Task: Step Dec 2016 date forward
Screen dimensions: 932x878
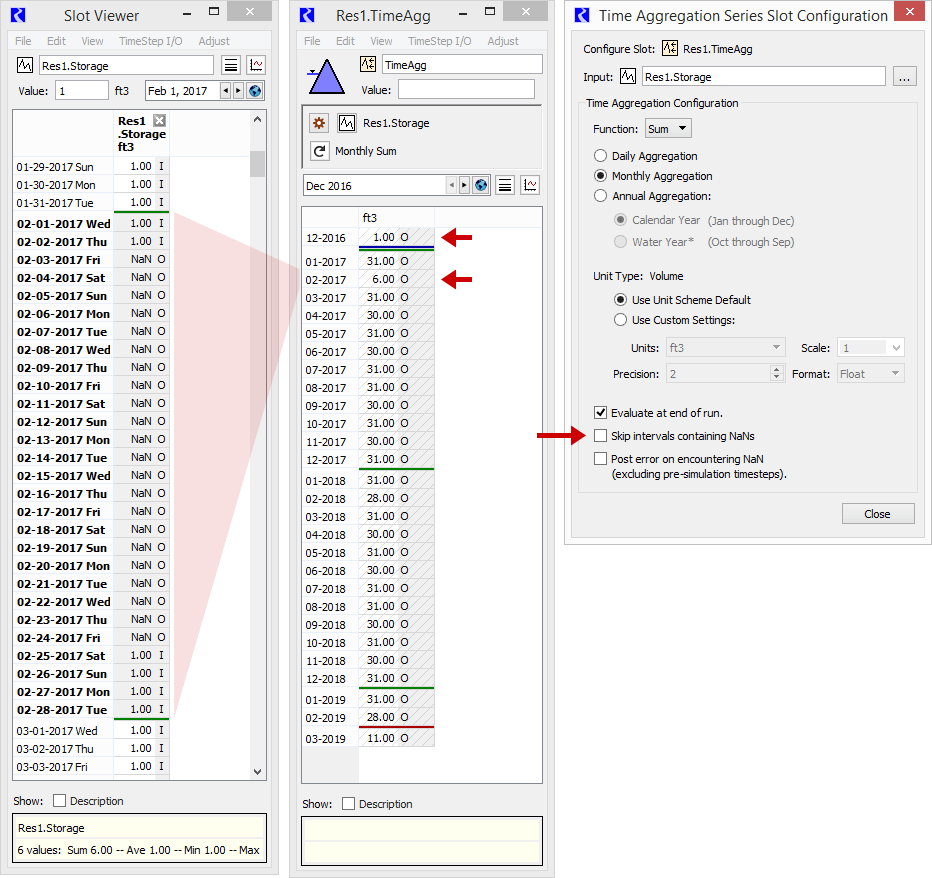Action: tap(464, 185)
